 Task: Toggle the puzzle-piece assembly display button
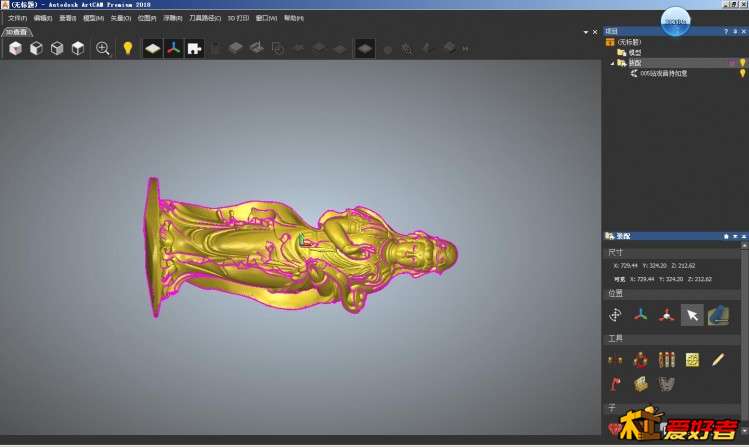[194, 48]
